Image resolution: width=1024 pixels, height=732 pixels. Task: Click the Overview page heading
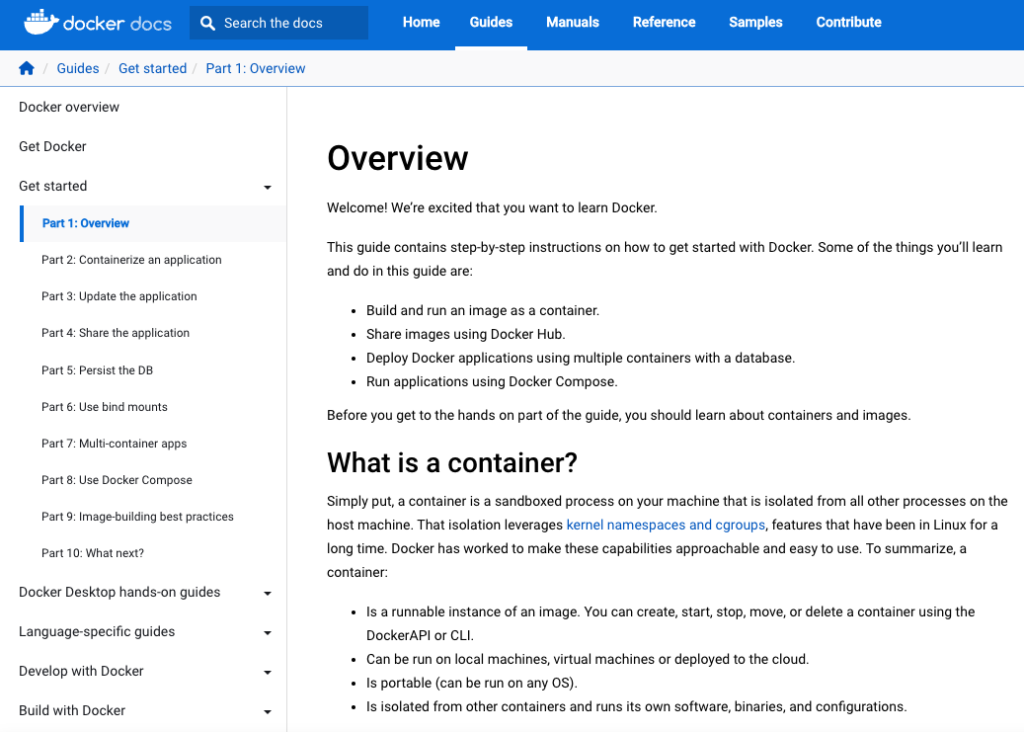tap(398, 158)
